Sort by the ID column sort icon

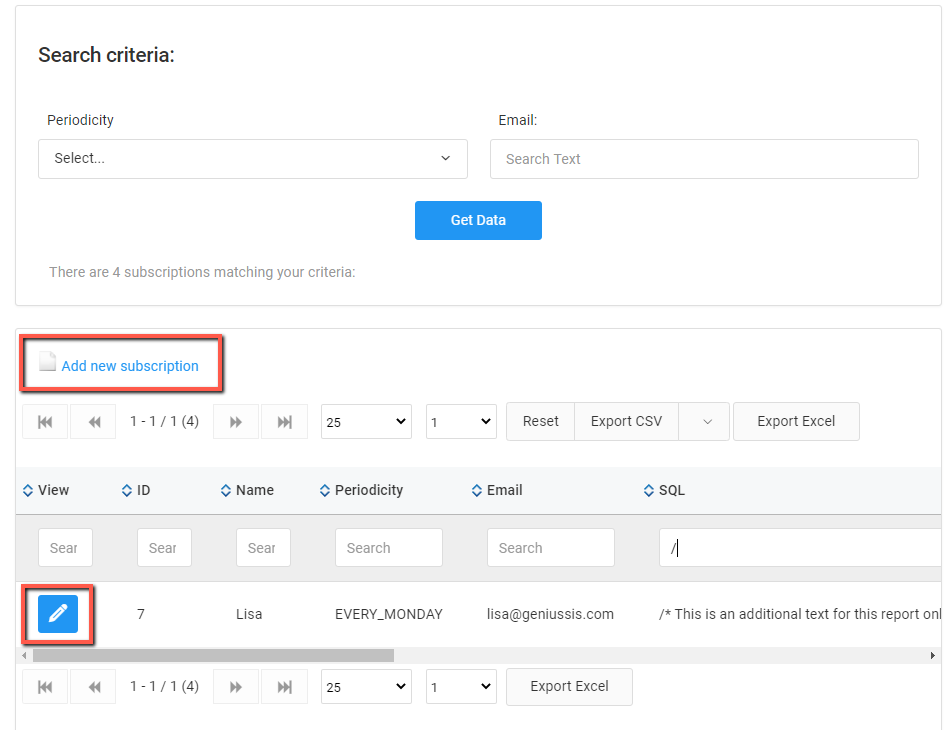point(127,490)
